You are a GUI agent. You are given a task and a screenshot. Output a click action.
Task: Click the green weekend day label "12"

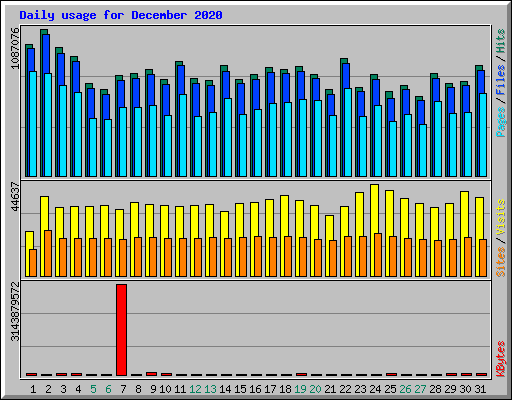click(x=195, y=389)
